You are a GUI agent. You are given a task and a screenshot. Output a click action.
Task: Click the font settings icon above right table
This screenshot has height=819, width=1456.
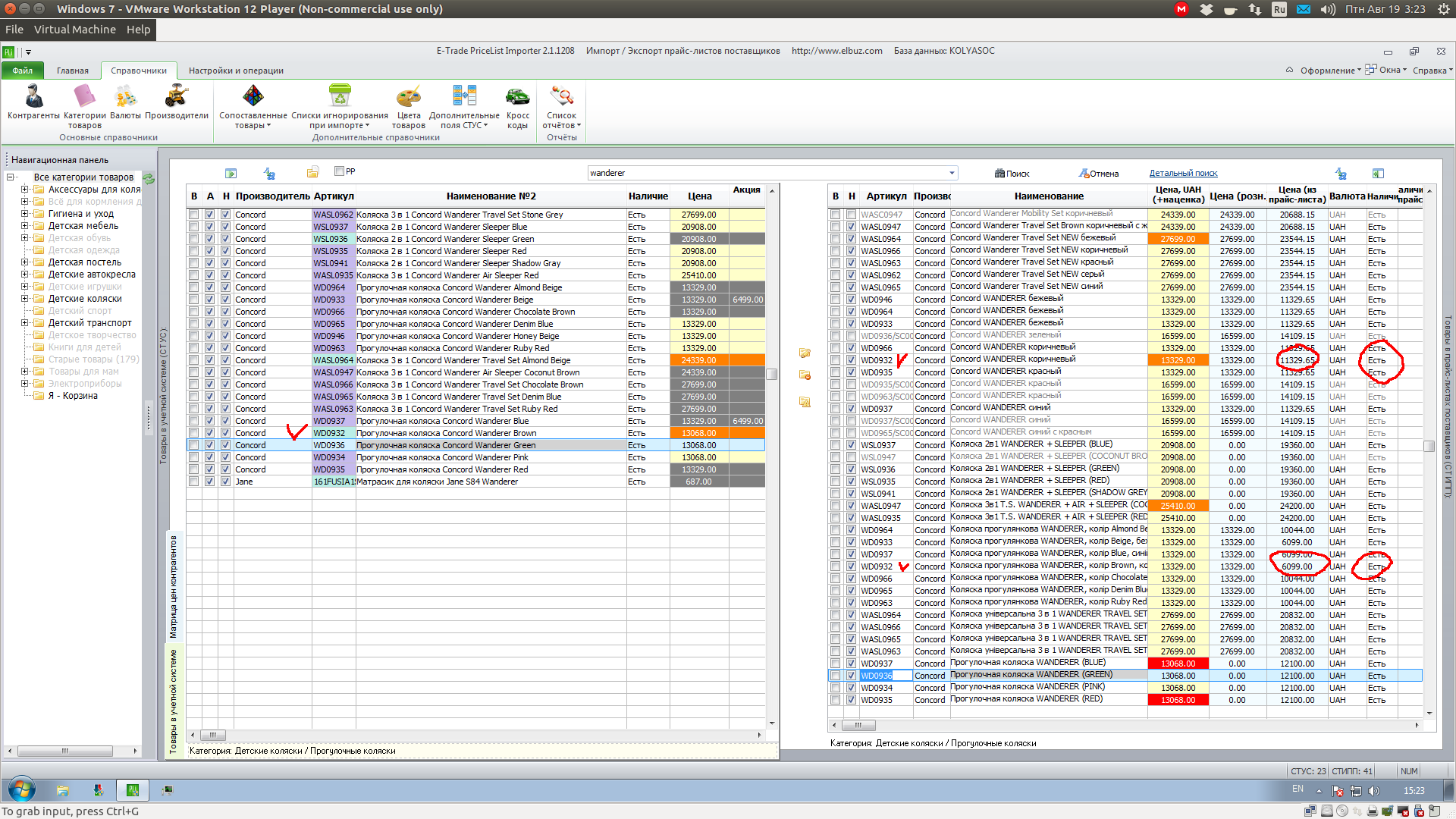point(1341,173)
